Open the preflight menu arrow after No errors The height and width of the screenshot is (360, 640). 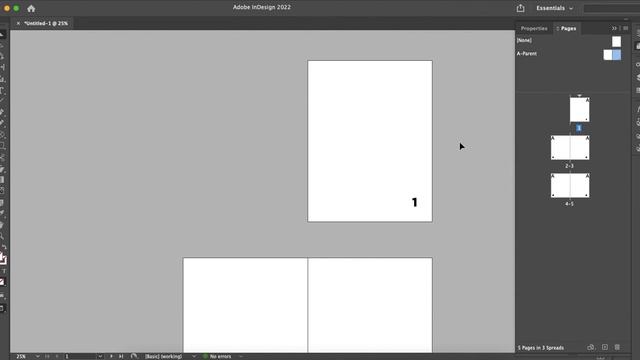(x=241, y=356)
